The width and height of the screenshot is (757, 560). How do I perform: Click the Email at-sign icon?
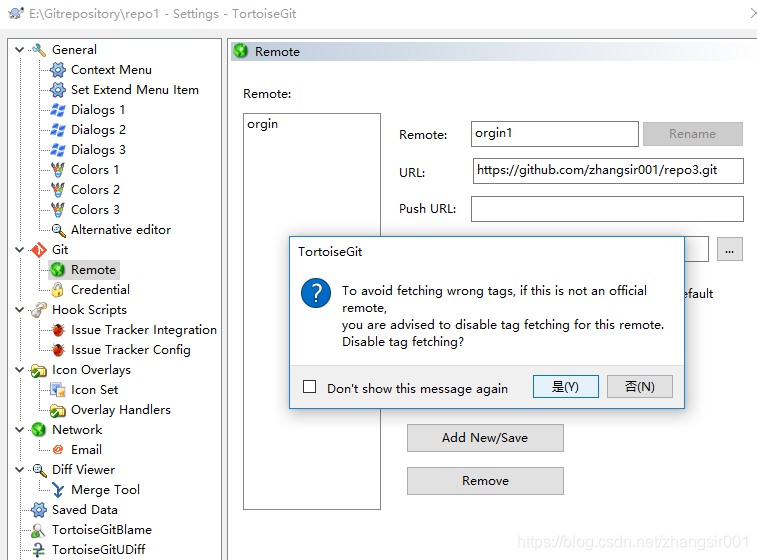[58, 450]
